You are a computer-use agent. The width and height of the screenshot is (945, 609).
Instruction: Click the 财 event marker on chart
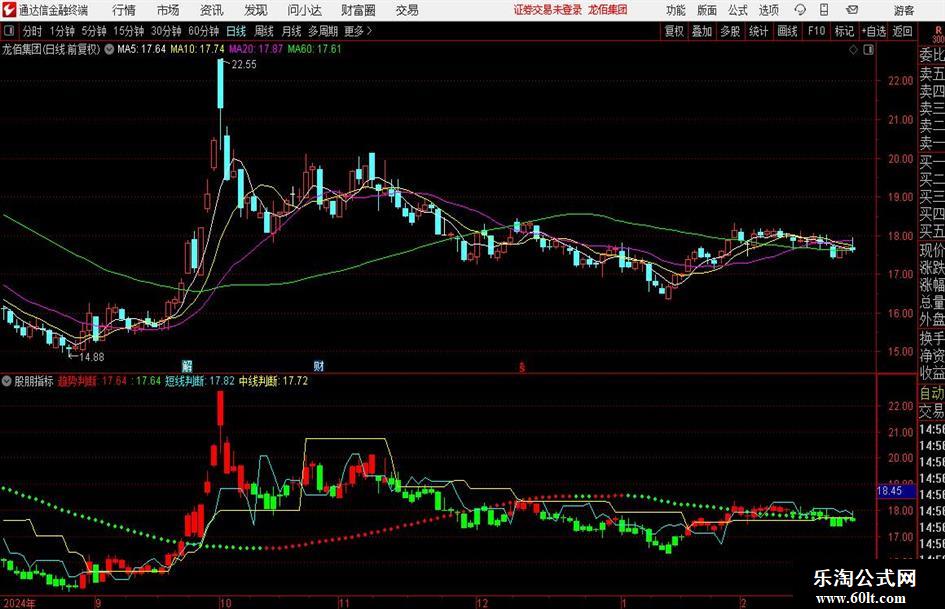click(x=319, y=365)
